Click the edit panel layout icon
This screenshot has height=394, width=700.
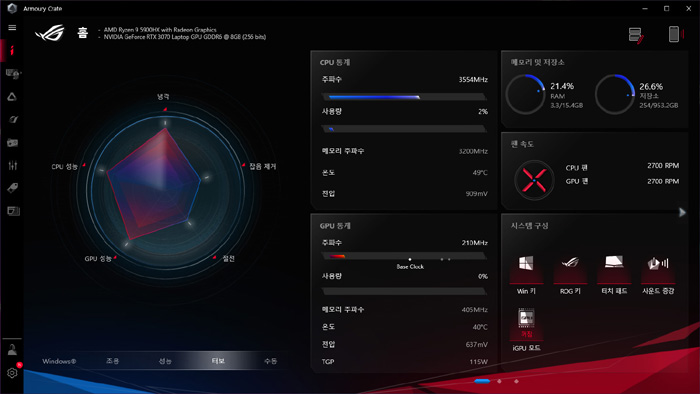[636, 35]
